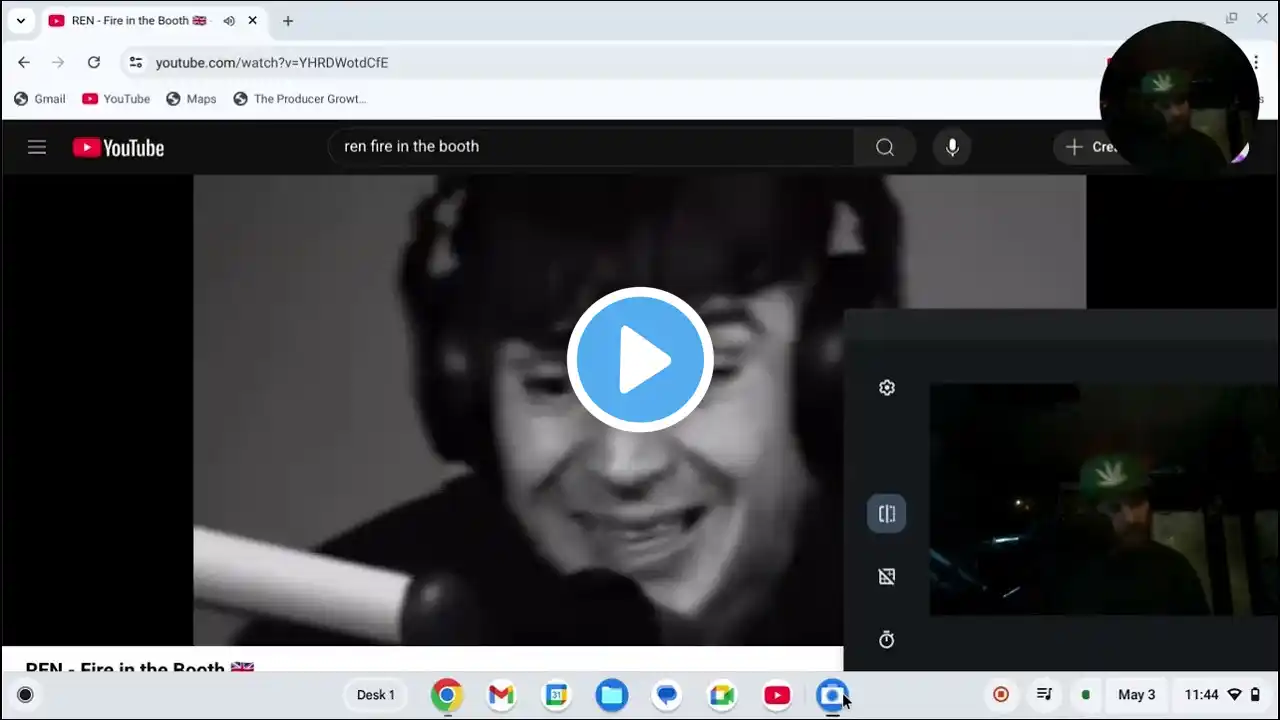
Task: Close the REN Fire in the Booth tab
Action: 252,20
